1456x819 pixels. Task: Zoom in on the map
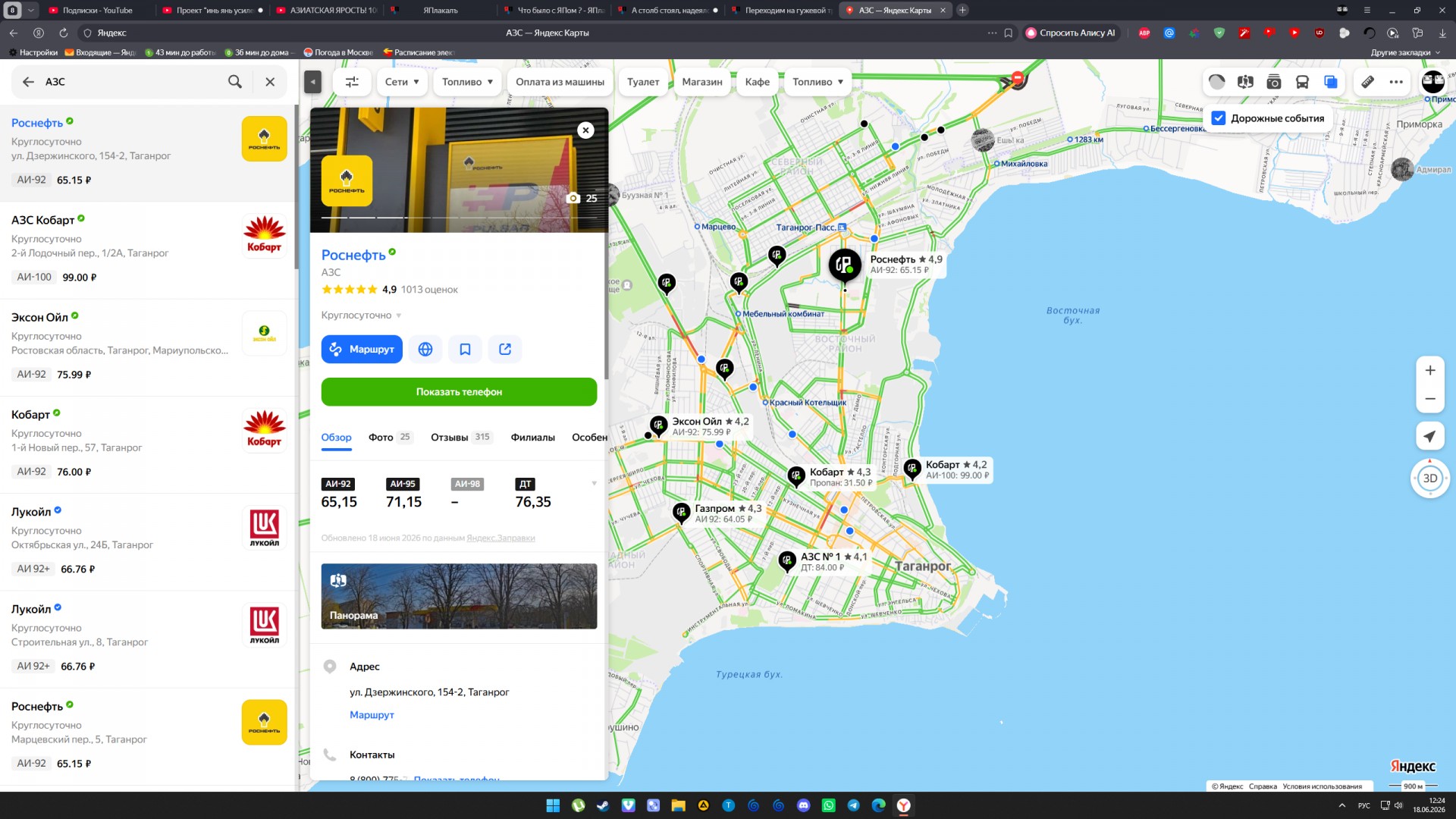tap(1430, 371)
